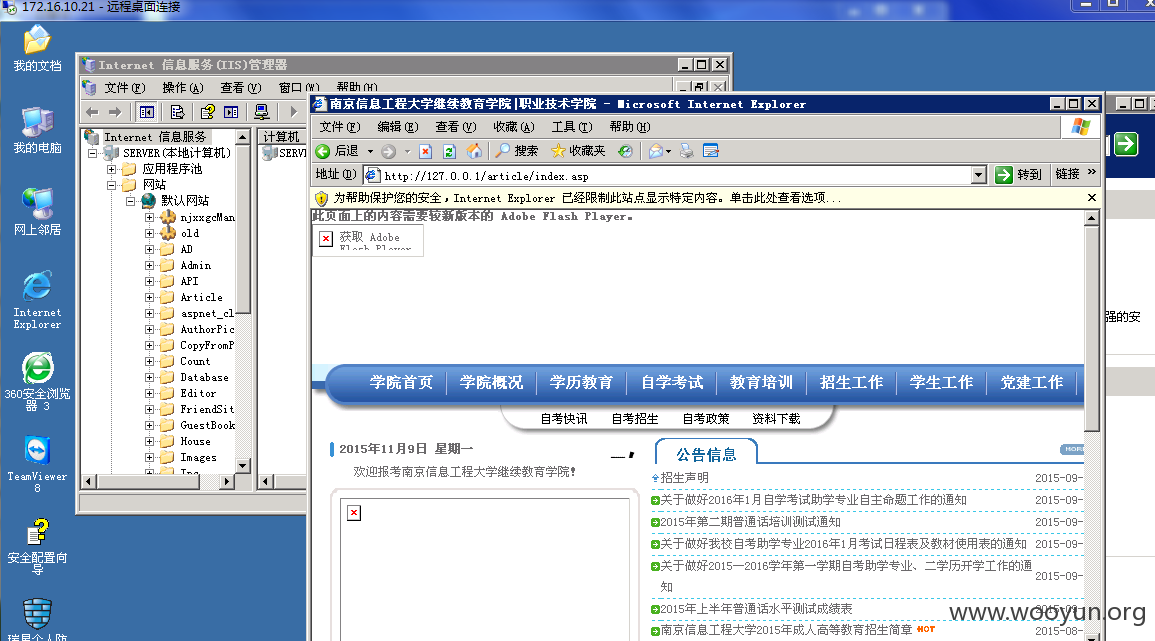Click the IE Mail envelope icon

click(x=656, y=151)
